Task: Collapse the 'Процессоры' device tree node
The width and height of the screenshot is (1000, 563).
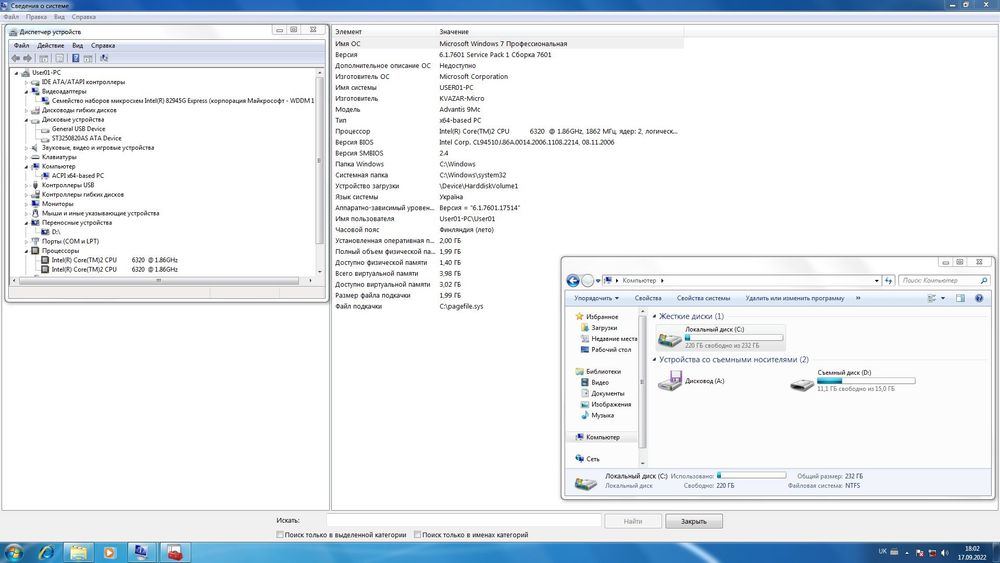Action: (26, 251)
